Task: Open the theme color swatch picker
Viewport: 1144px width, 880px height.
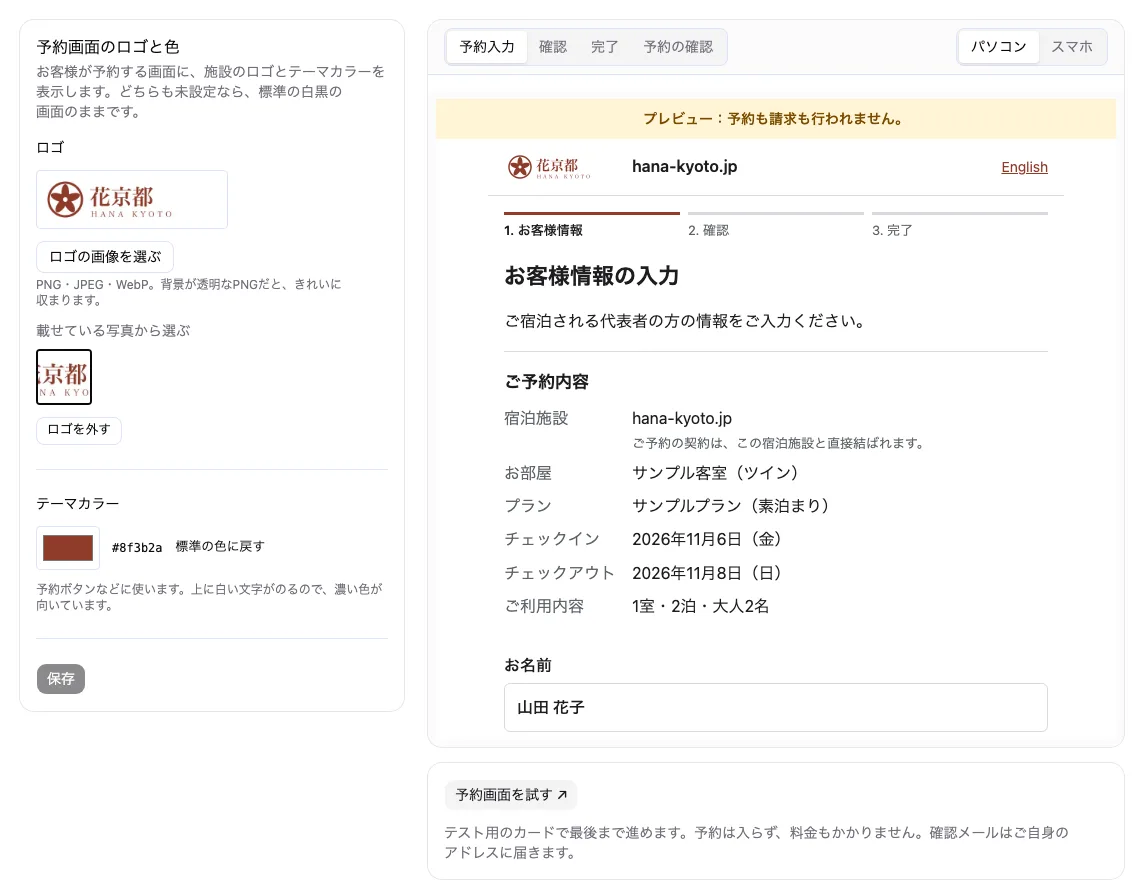Action: coord(68,547)
